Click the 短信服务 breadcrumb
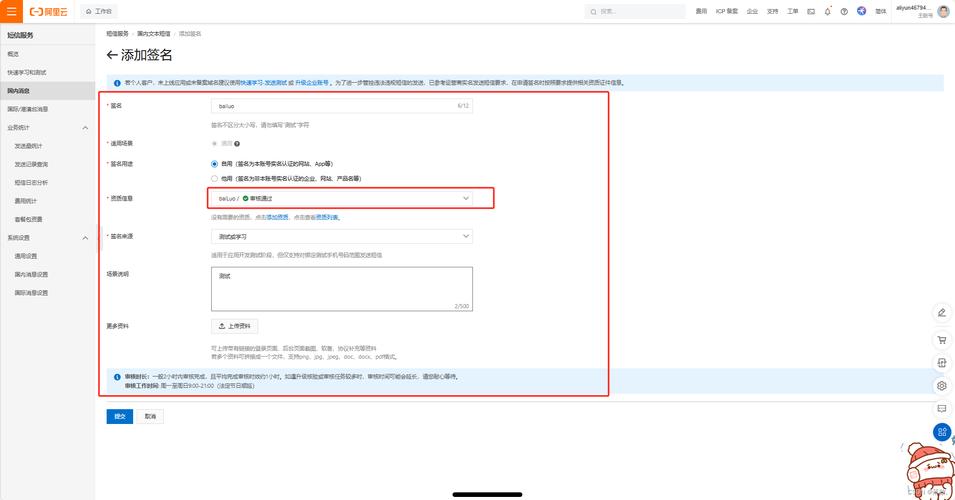The height and width of the screenshot is (500, 955). pyautogui.click(x=118, y=33)
